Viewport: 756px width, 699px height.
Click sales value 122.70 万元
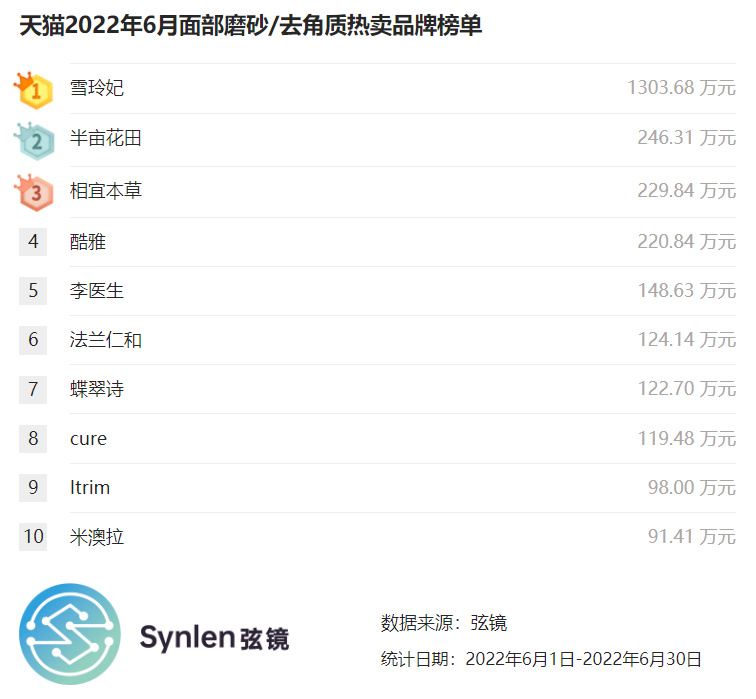[687, 389]
